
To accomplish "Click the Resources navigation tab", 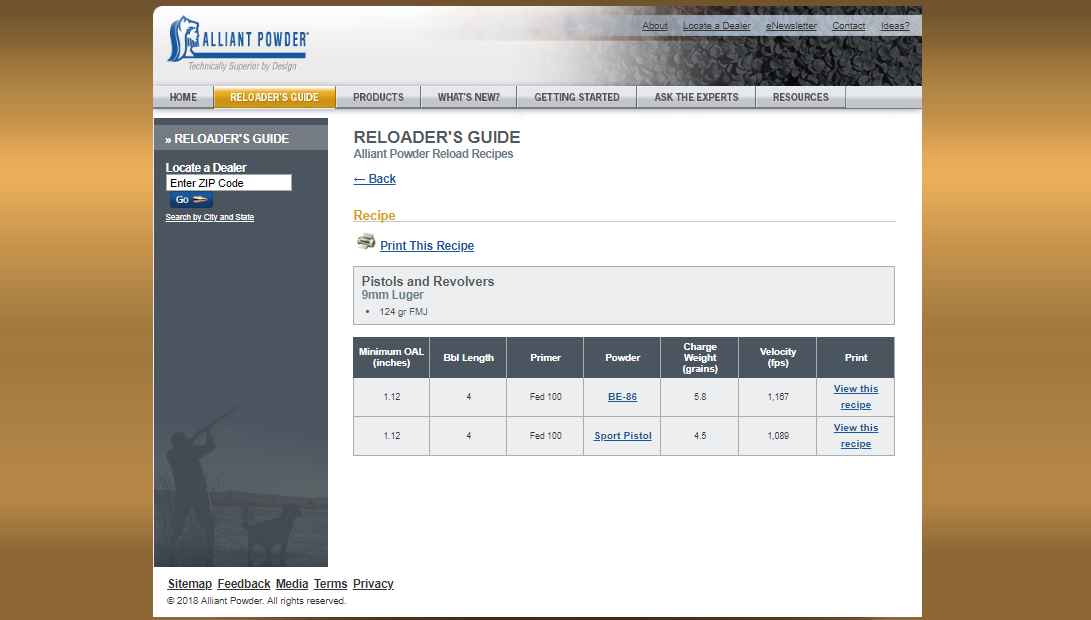I will tap(800, 97).
